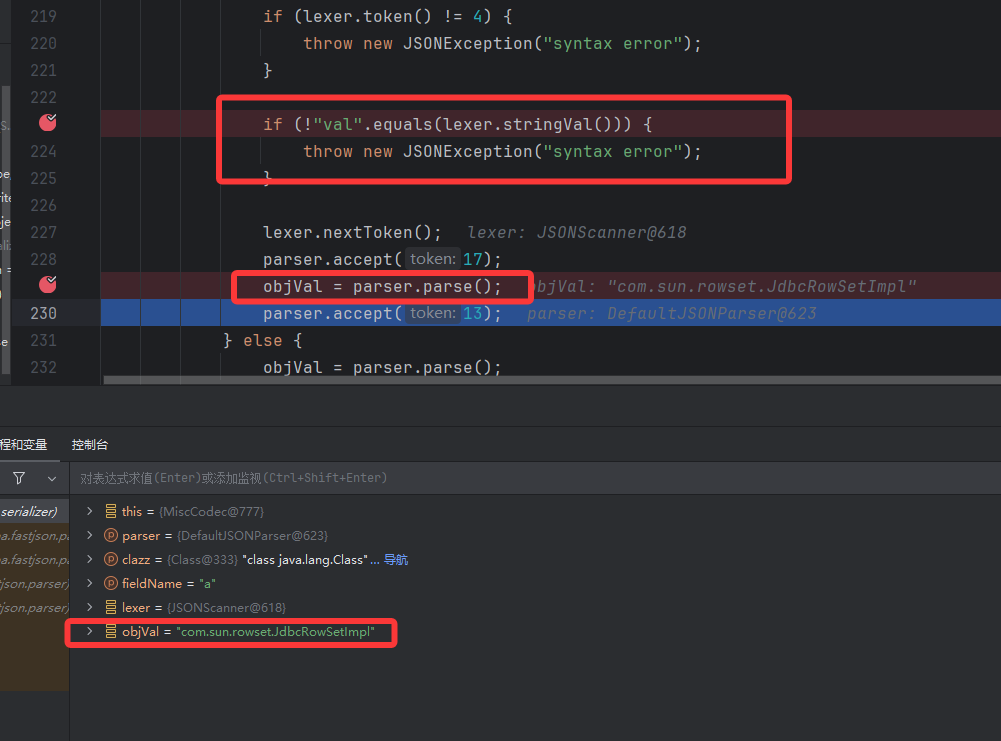Screen dimensions: 1001x741
Task: Click the field icon beside objVal variable
Action: 110,632
